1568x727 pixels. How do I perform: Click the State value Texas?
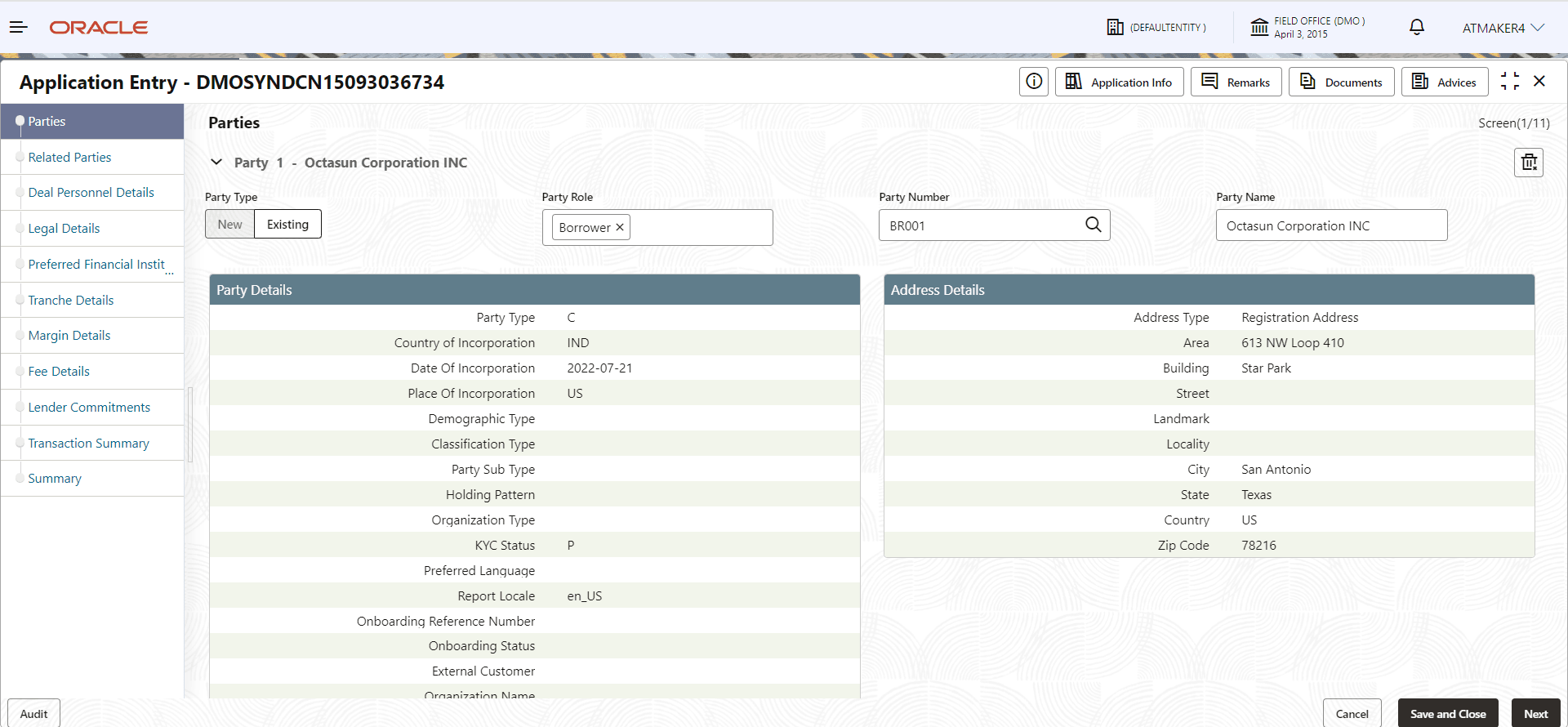[1257, 495]
